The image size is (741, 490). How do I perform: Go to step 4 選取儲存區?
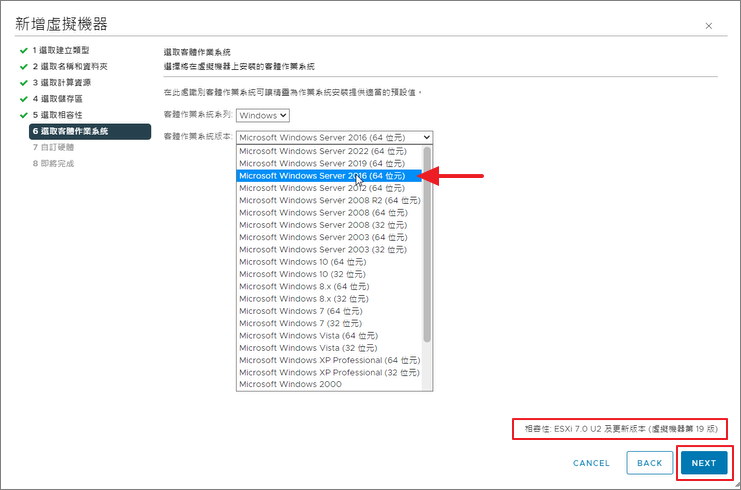(x=57, y=99)
